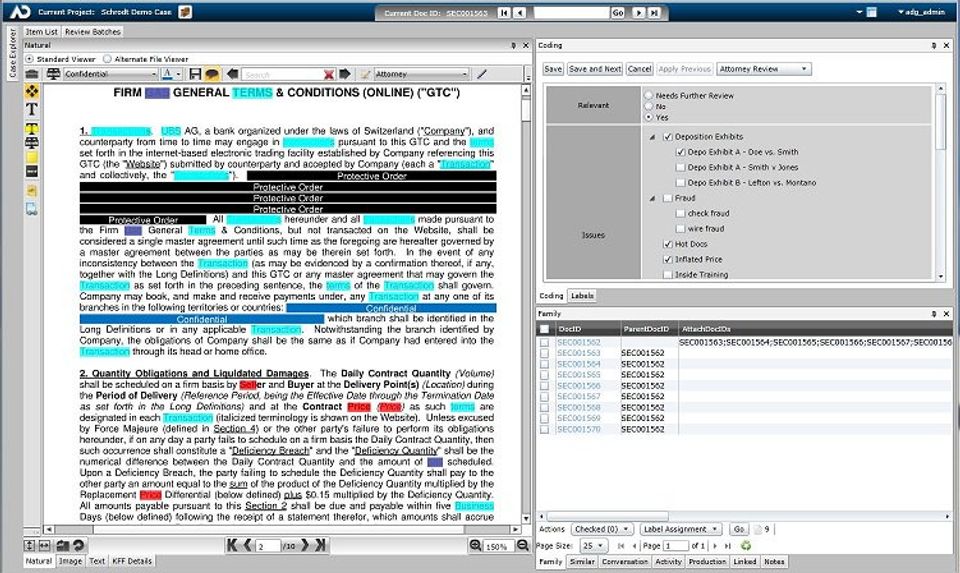This screenshot has width=960, height=573.
Task: Click the redaction stamp icon beside Confidential dropdown
Action: tap(53, 74)
